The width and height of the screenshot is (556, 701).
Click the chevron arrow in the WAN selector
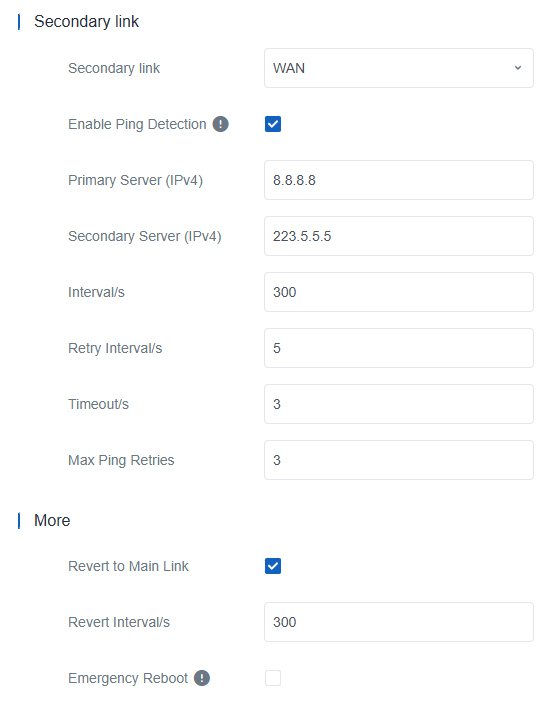point(518,68)
